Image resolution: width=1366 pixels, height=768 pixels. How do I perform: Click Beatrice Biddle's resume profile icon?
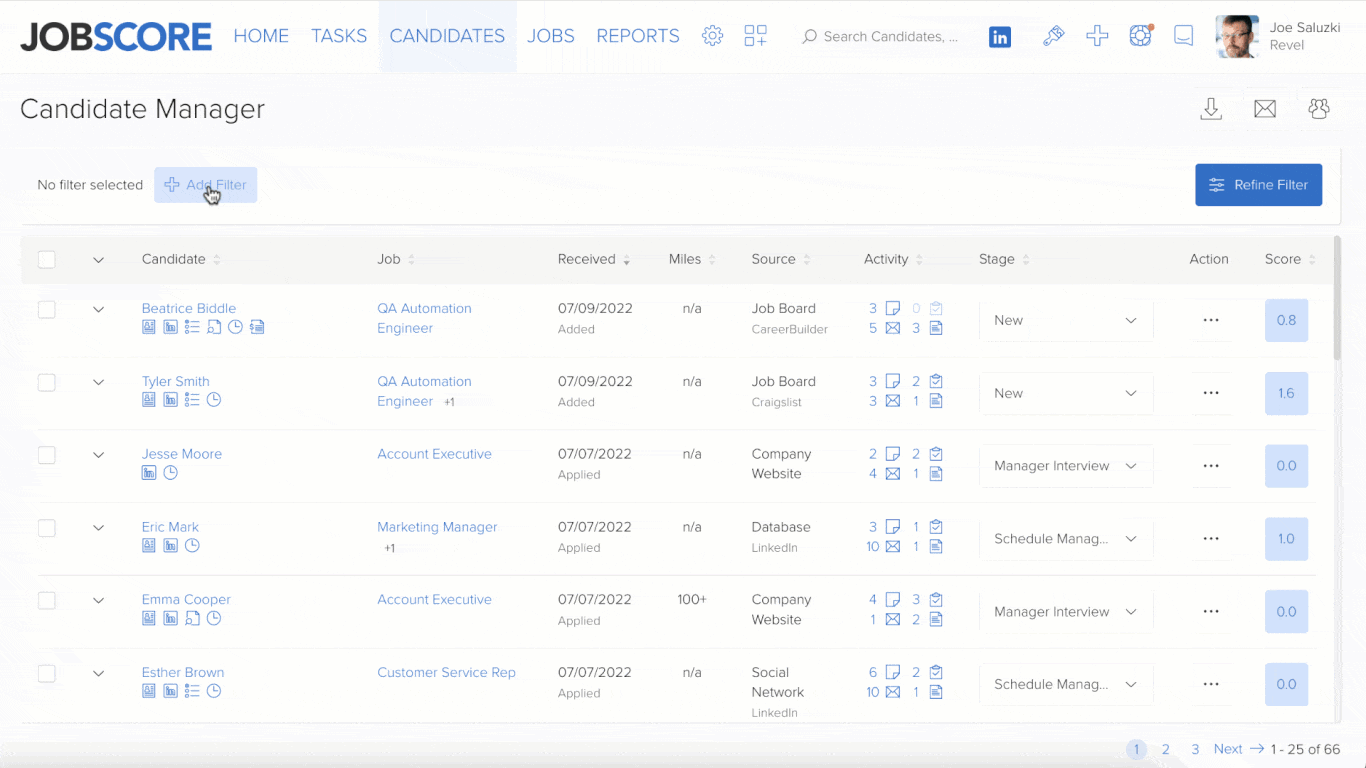(x=149, y=327)
